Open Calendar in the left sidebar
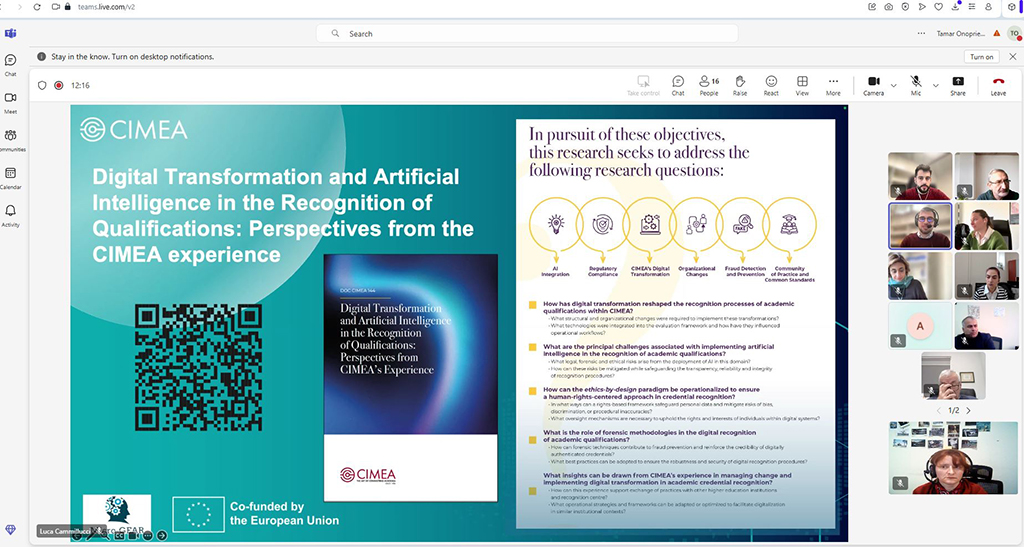The image size is (1024, 547). point(10,176)
